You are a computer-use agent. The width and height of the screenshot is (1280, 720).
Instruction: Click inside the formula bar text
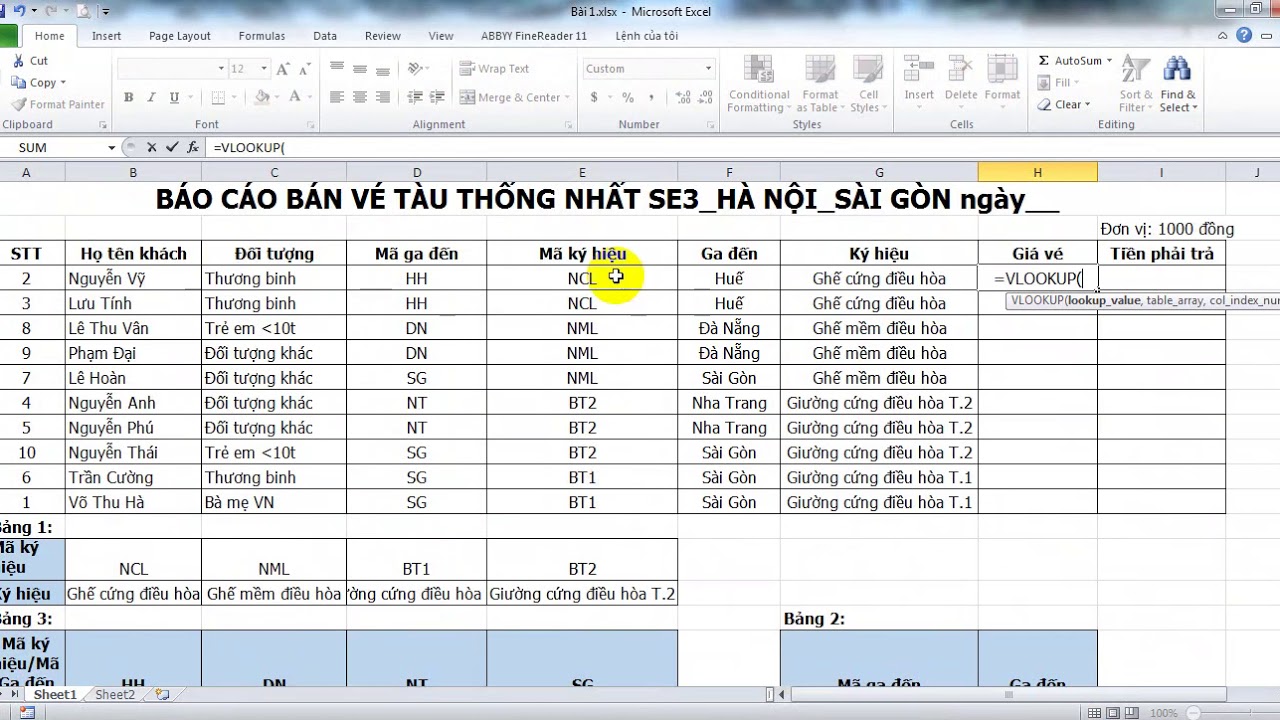pyautogui.click(x=249, y=147)
